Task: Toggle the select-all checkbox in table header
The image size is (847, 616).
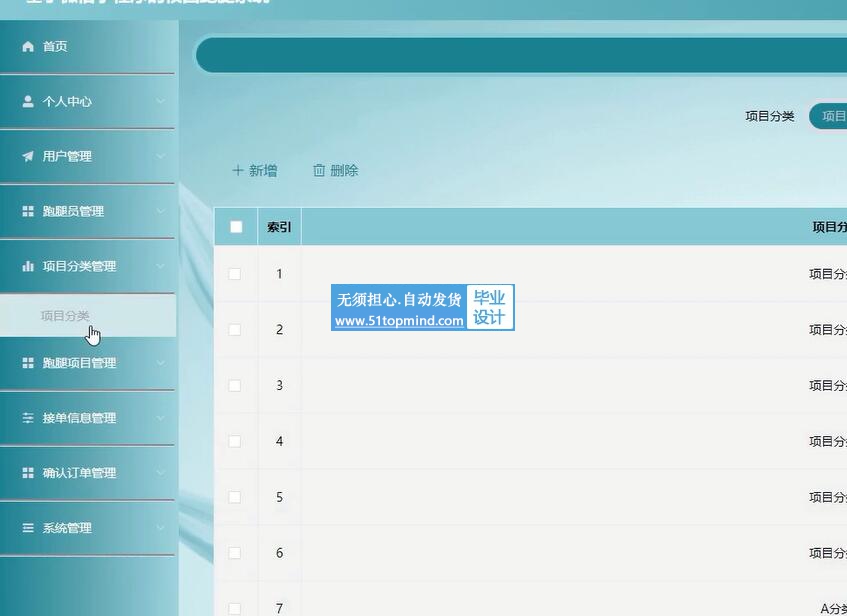Action: tap(236, 227)
